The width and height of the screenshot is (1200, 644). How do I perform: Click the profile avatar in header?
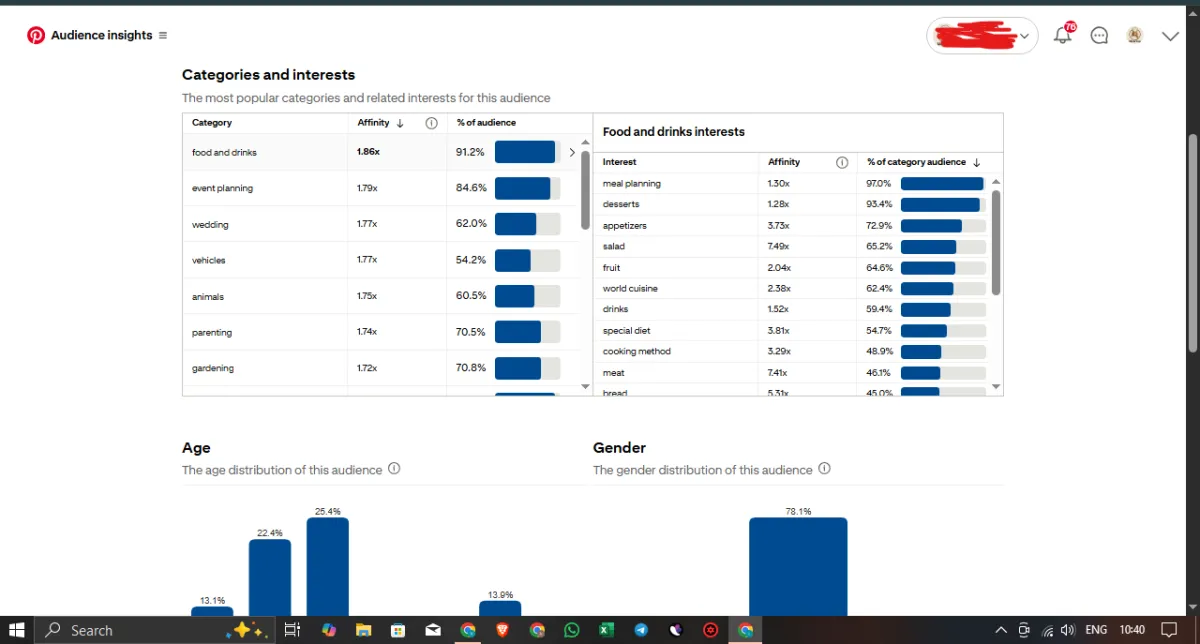coord(1134,35)
